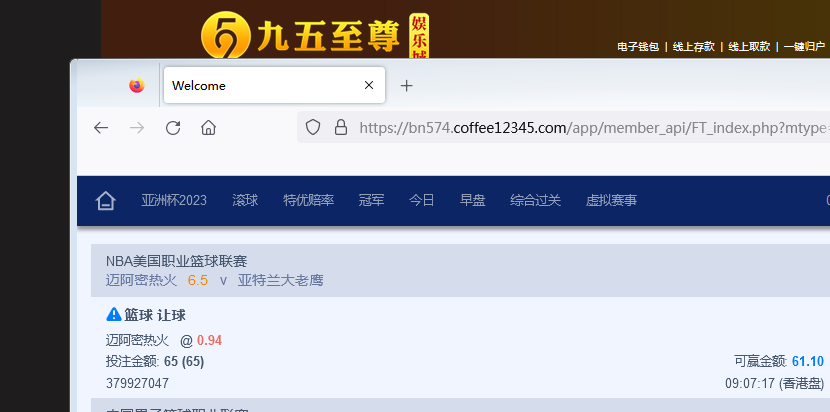
Task: Close the Welcome tab
Action: point(369,86)
